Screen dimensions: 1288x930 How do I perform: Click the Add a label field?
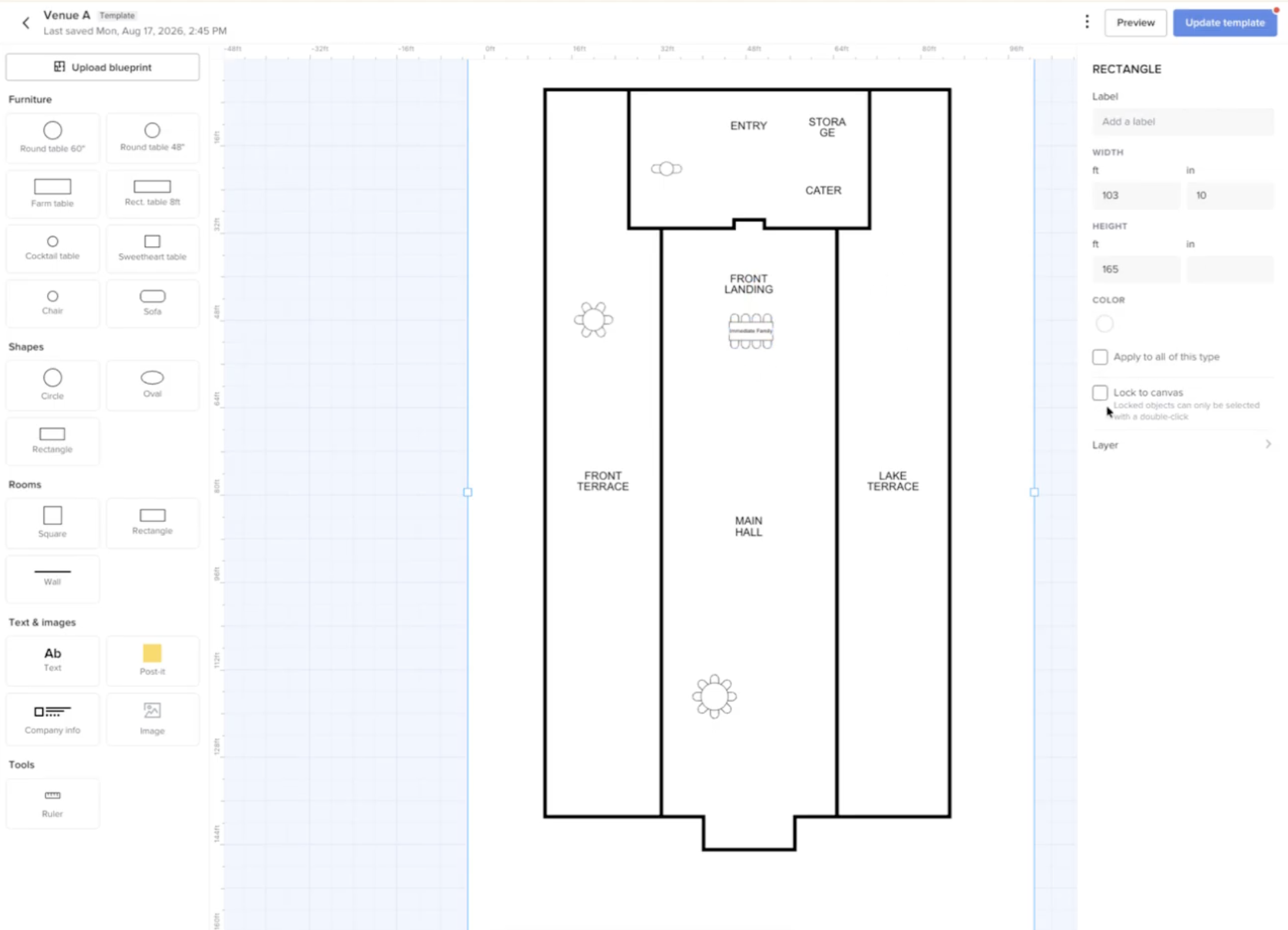pyautogui.click(x=1182, y=122)
